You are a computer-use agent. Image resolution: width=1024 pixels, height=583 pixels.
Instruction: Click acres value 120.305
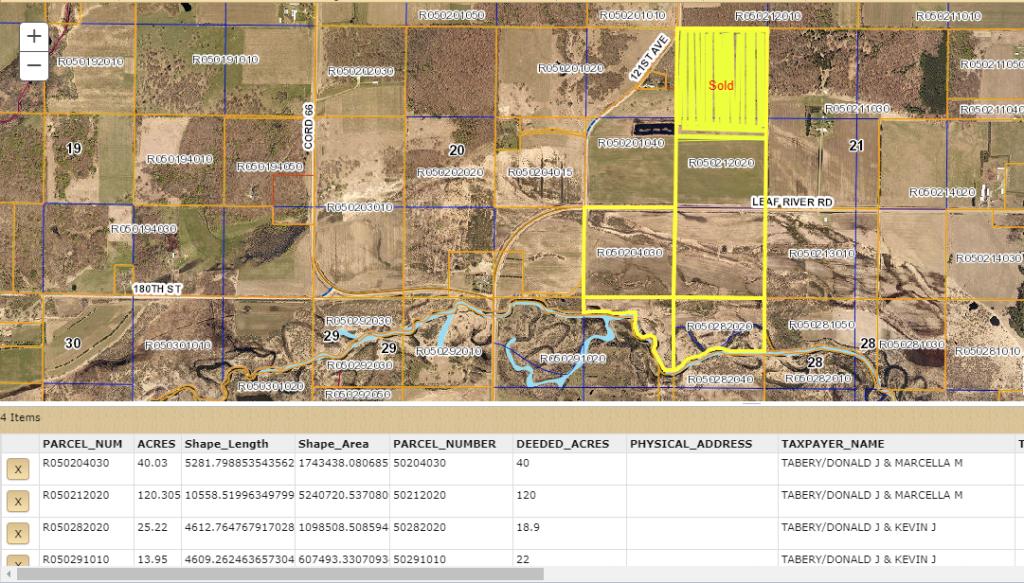point(159,495)
